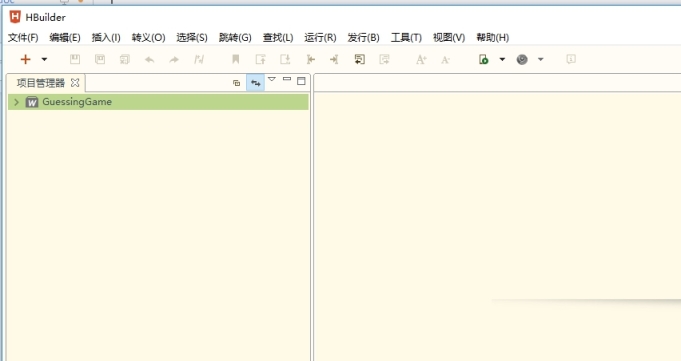Click the format code icon after Redo
The height and width of the screenshot is (361, 681).
click(x=199, y=59)
